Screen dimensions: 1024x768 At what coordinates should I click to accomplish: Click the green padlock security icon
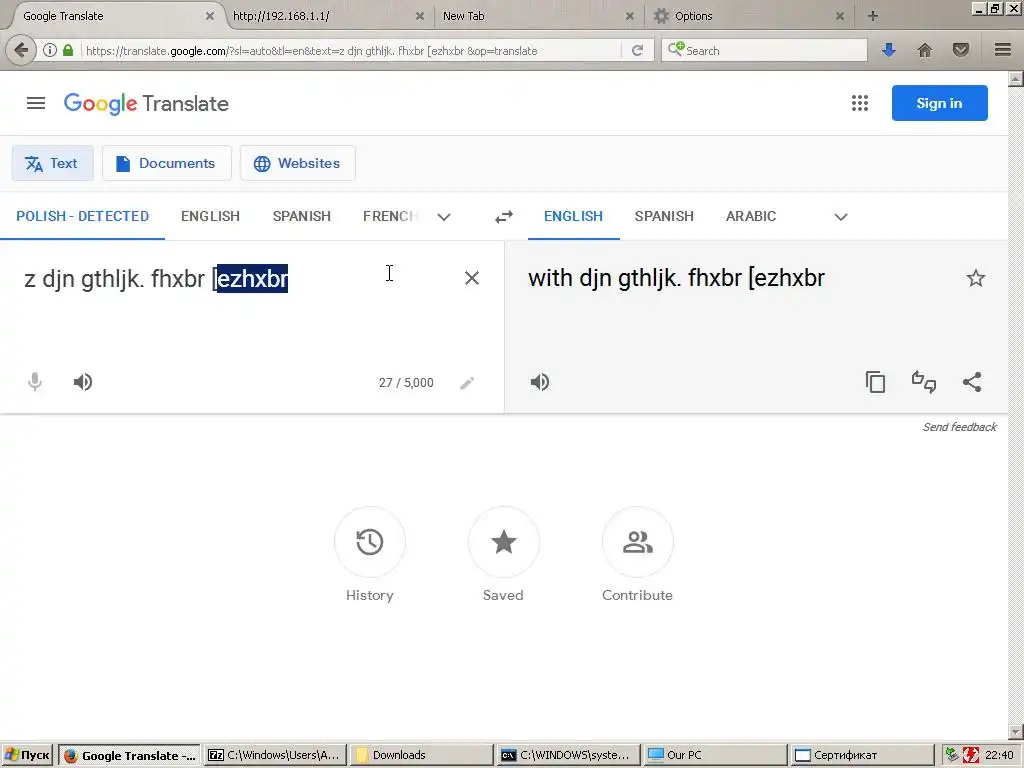[x=68, y=50]
